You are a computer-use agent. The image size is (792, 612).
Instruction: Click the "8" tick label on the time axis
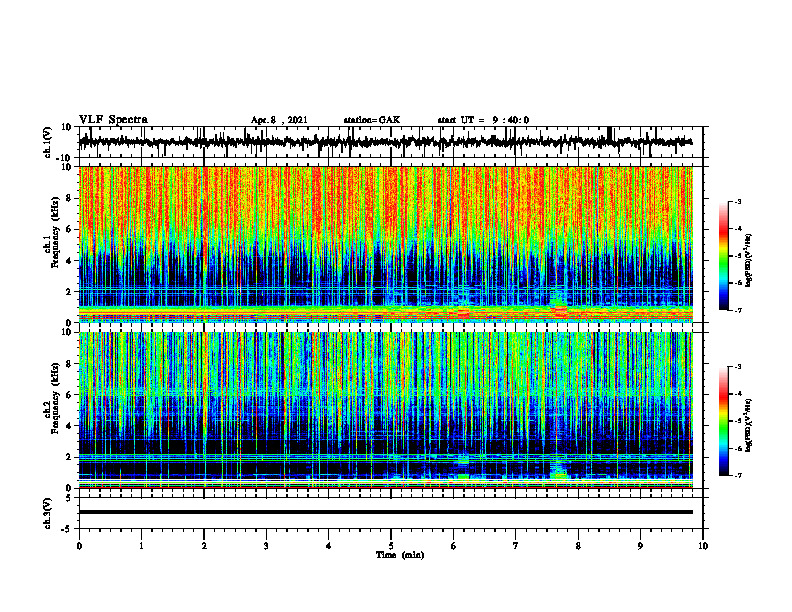tap(578, 546)
